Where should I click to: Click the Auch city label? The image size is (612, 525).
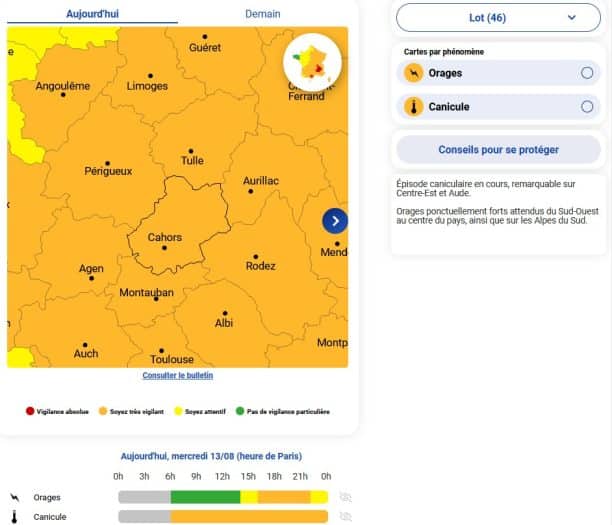pos(86,354)
